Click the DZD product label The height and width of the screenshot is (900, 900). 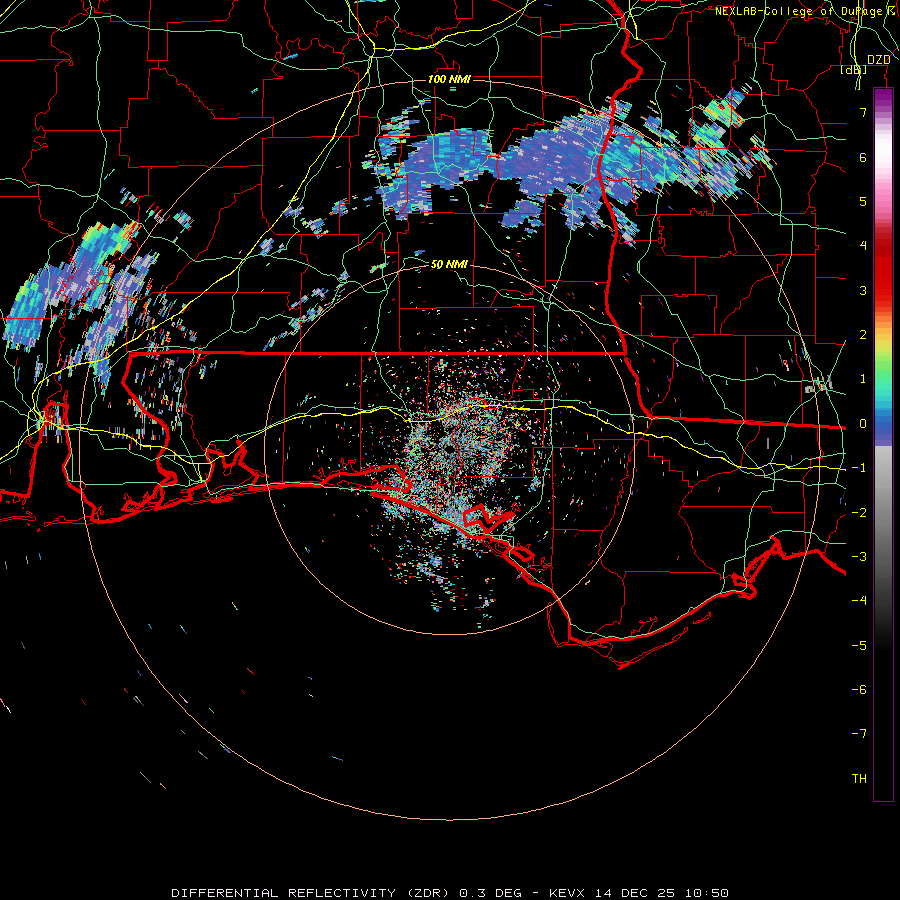879,60
